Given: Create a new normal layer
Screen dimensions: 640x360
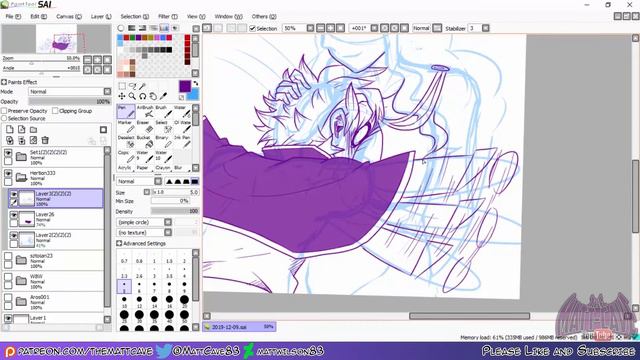Looking at the screenshot, I should [10, 130].
